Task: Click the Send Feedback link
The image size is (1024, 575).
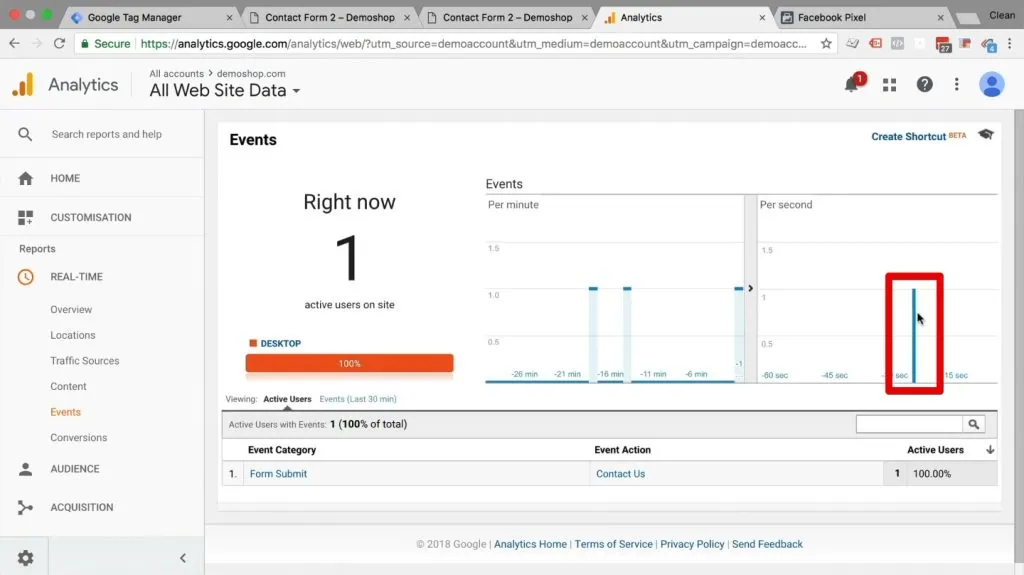Action: tap(767, 544)
